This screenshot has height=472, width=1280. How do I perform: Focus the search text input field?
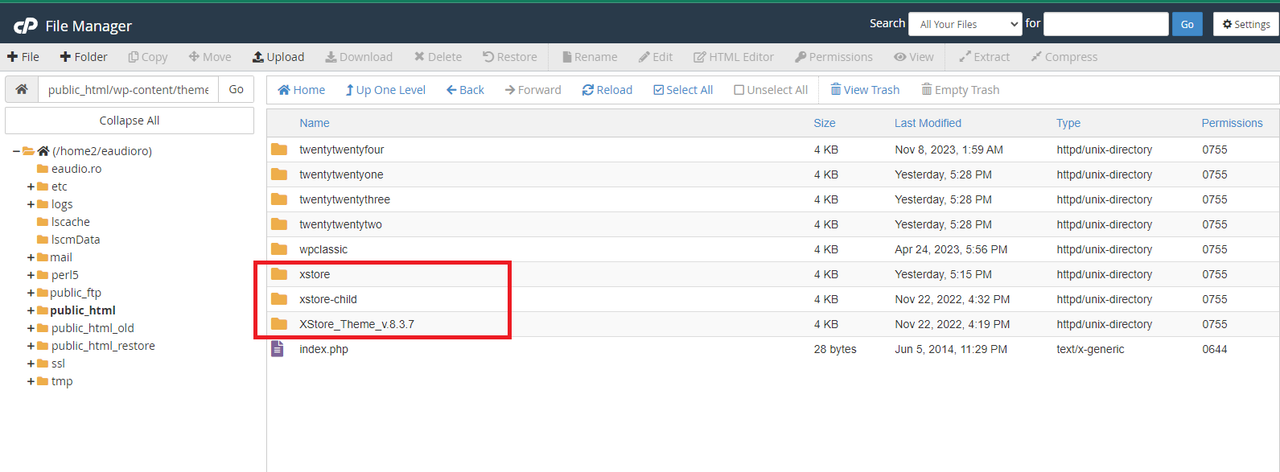(1106, 24)
